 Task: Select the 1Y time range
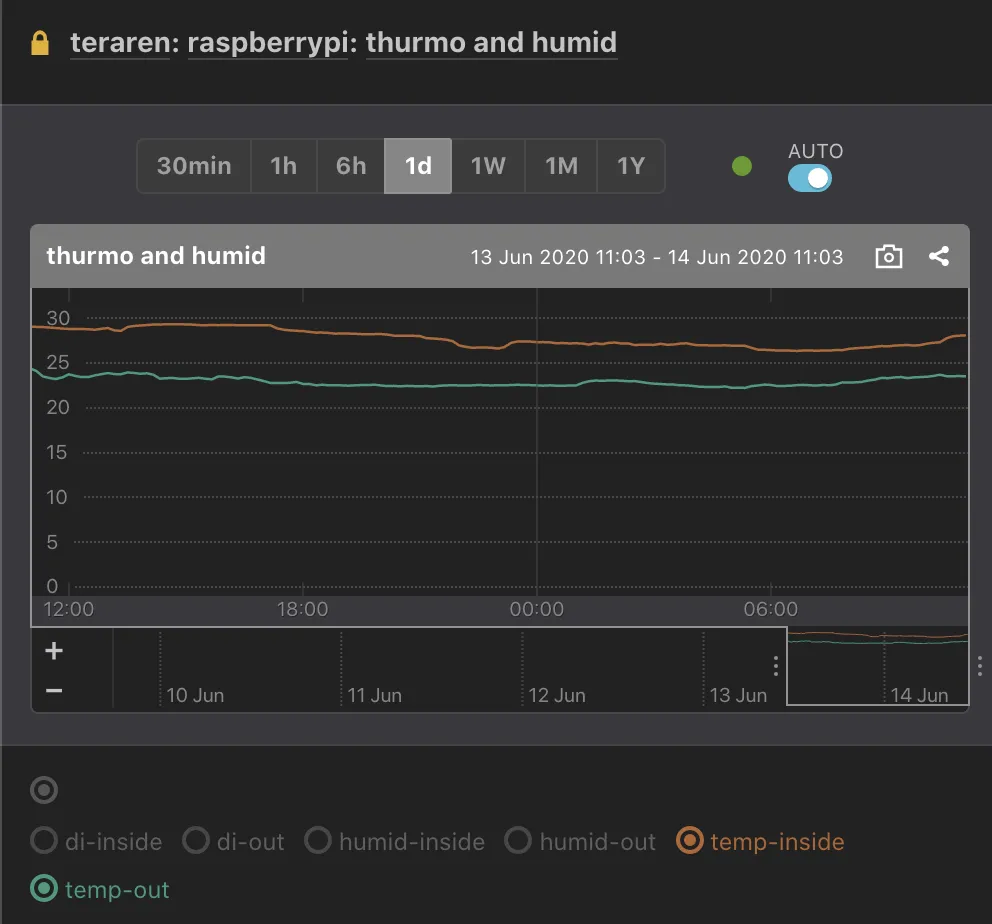click(x=630, y=166)
